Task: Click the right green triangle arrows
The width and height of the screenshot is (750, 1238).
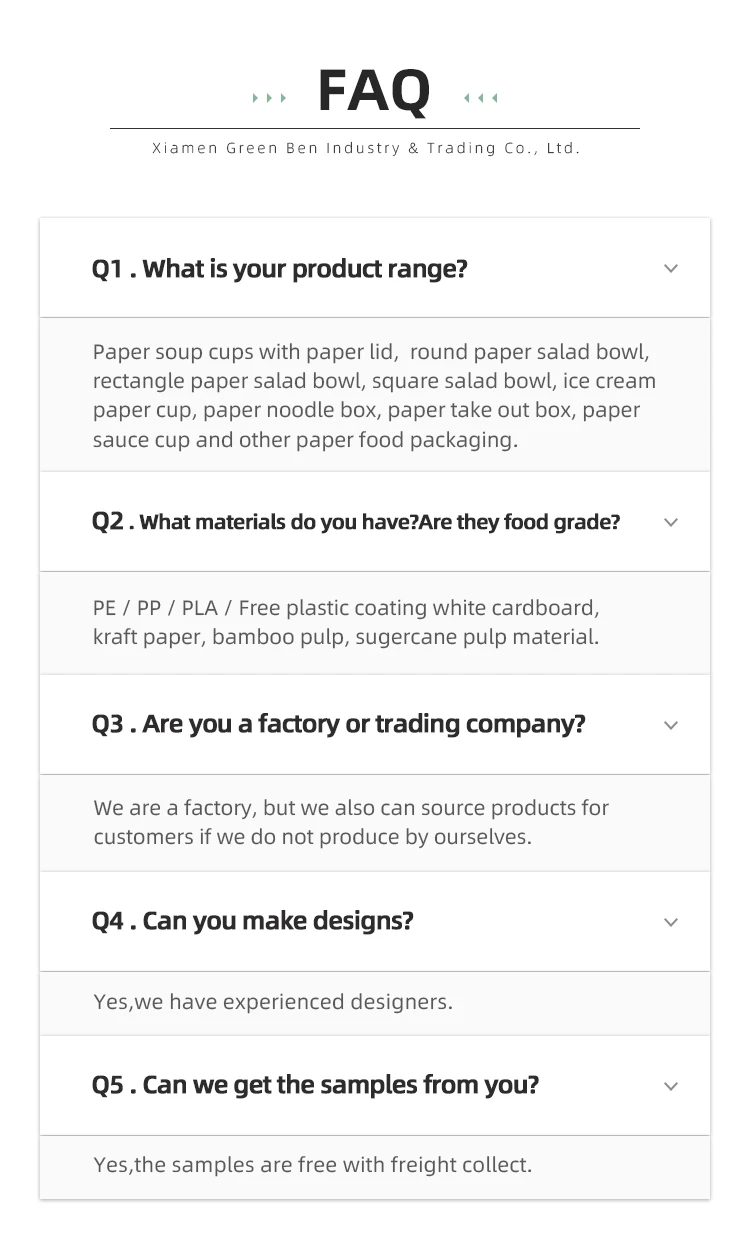Action: pyautogui.click(x=480, y=98)
